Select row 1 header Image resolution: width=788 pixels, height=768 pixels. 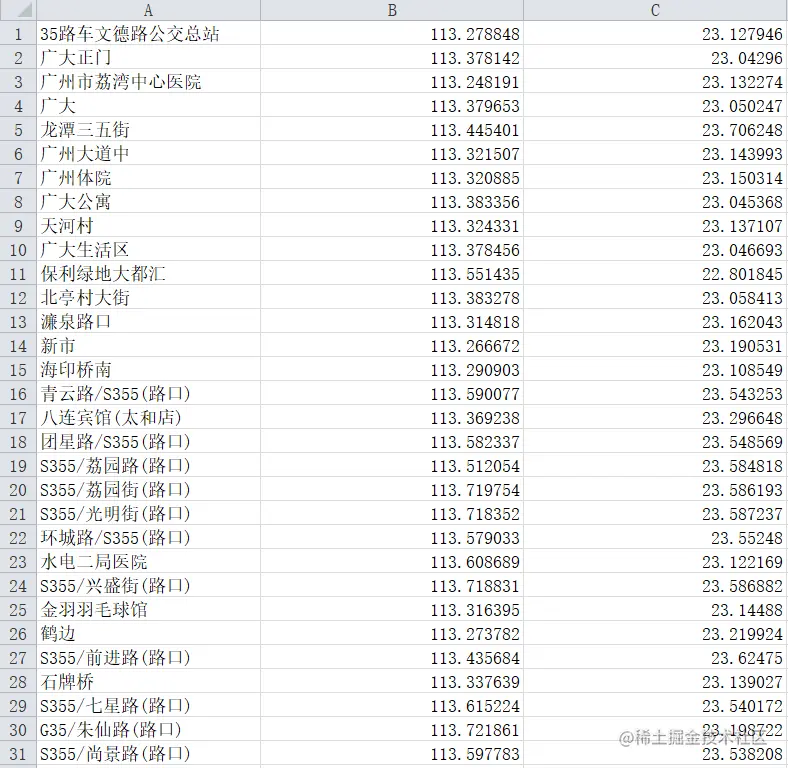(18, 33)
